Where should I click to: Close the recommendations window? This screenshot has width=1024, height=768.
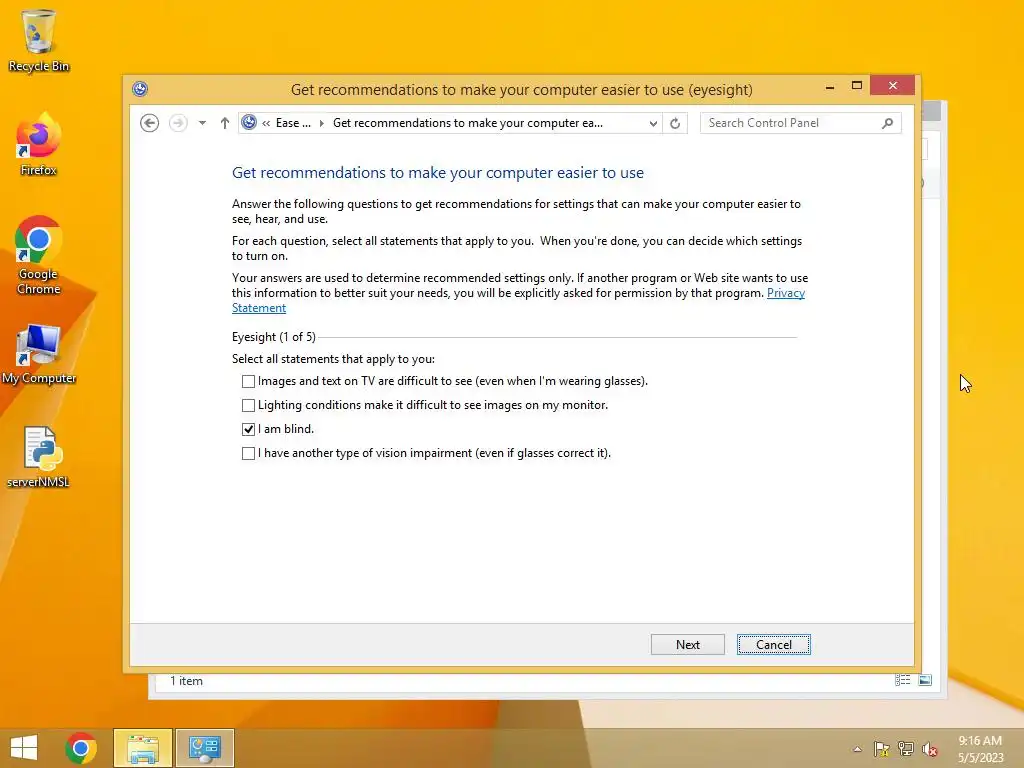(x=893, y=86)
